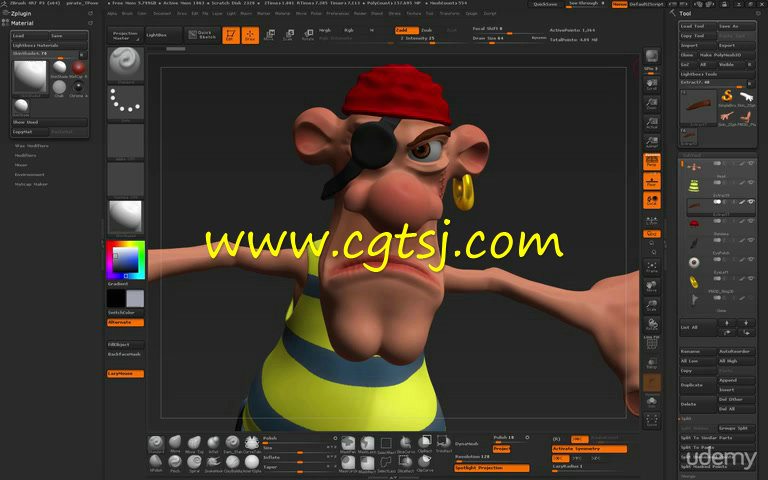Click the Quick Sketch button

point(202,35)
